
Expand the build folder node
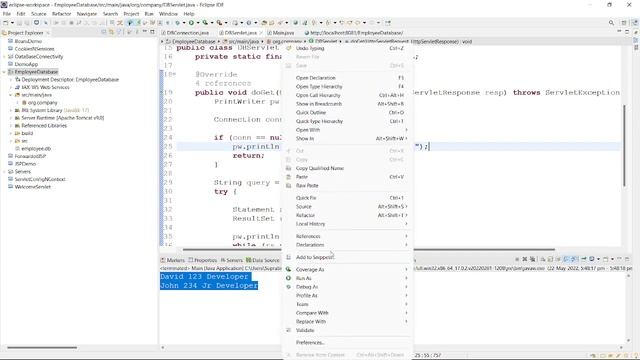11,133
